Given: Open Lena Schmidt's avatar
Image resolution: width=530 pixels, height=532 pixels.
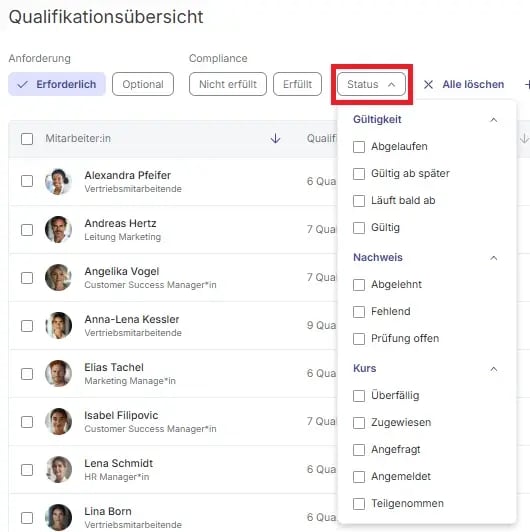Looking at the screenshot, I should click(x=58, y=470).
